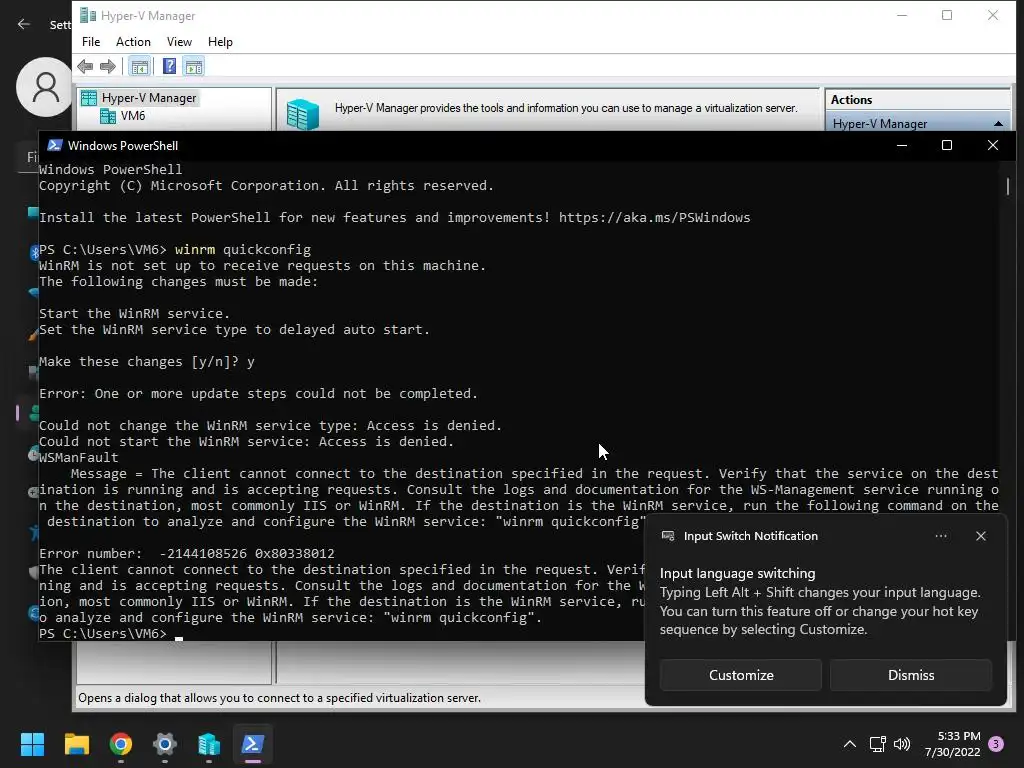Minimize the Hyper-V Manager window
1024x768 pixels.
click(902, 15)
